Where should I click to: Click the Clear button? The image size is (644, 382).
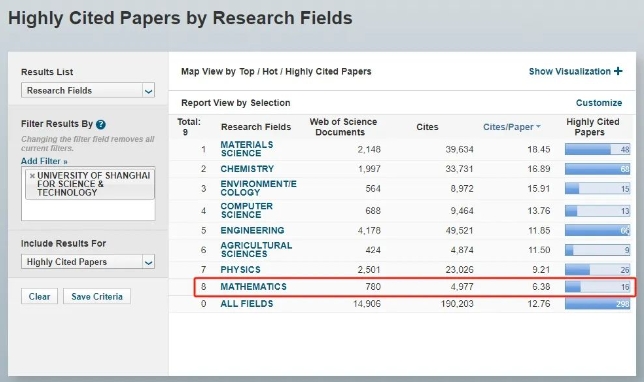coord(39,296)
